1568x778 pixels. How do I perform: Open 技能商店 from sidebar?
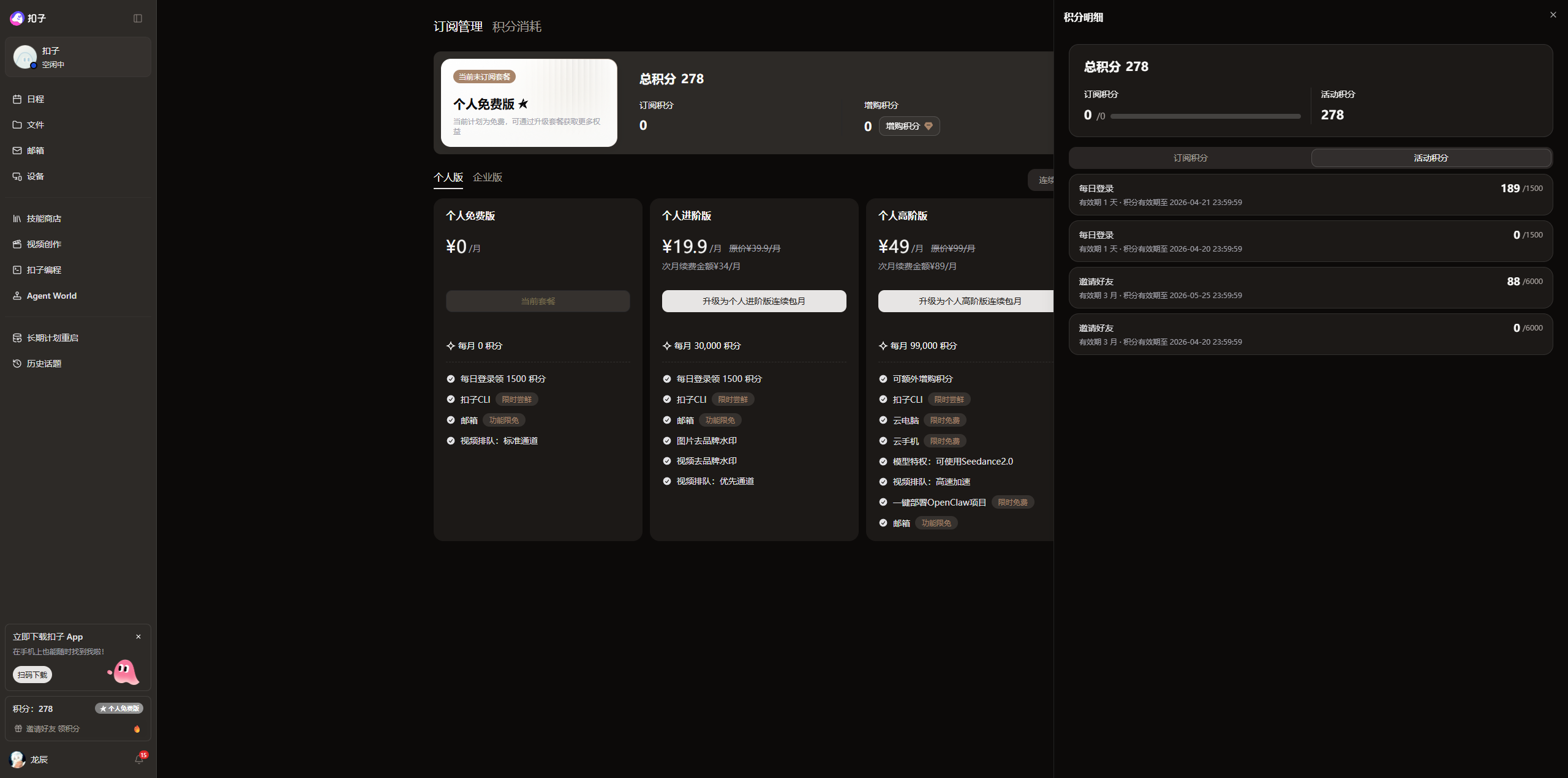point(43,219)
